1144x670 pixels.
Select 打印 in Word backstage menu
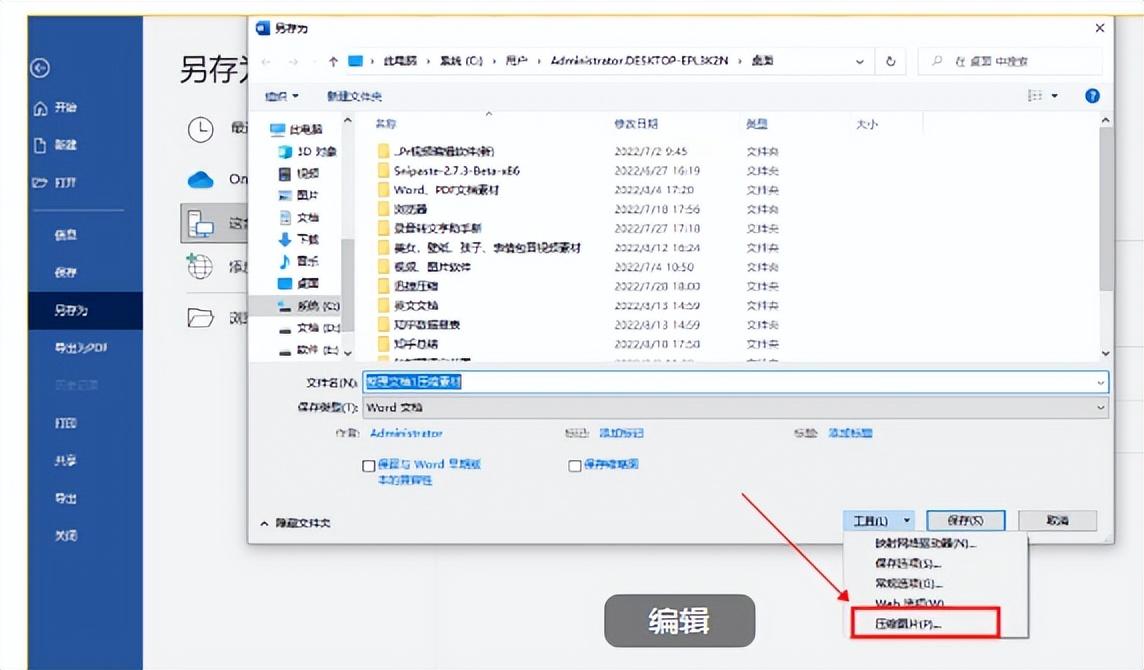[x=66, y=423]
